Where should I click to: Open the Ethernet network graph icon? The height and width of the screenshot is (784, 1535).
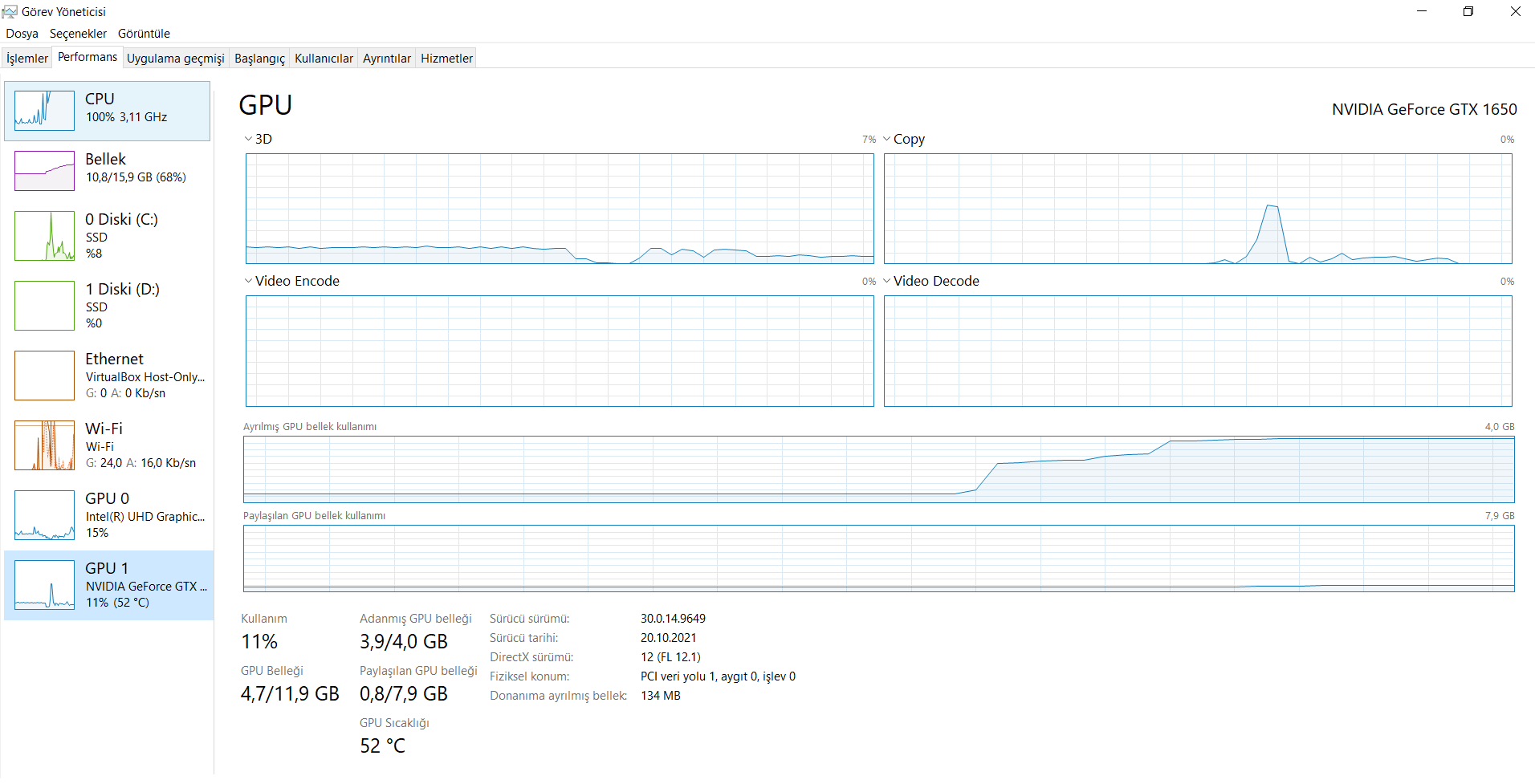(x=44, y=376)
